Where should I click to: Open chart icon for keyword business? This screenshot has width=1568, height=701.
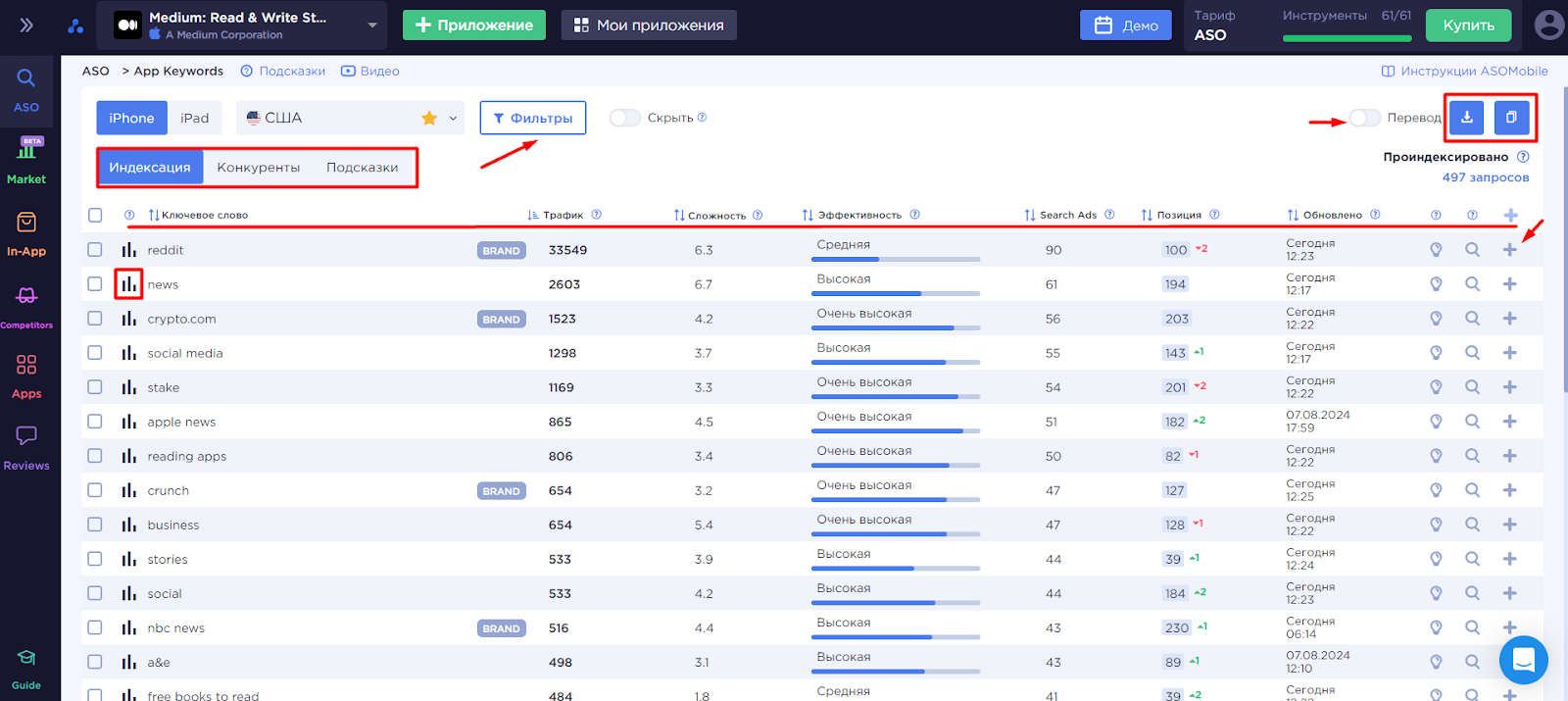[128, 525]
